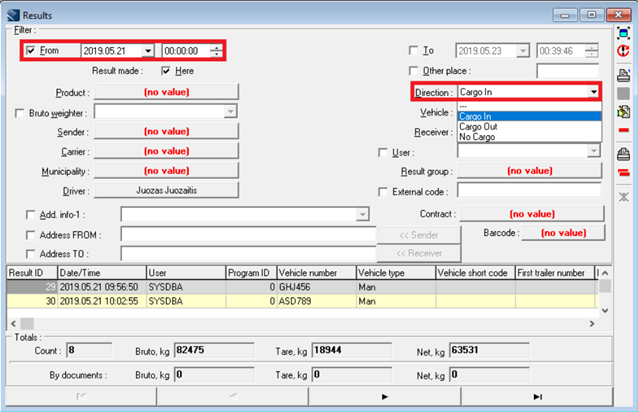This screenshot has width=638, height=412.
Task: Check the Address TO checkbox
Action: (x=31, y=254)
